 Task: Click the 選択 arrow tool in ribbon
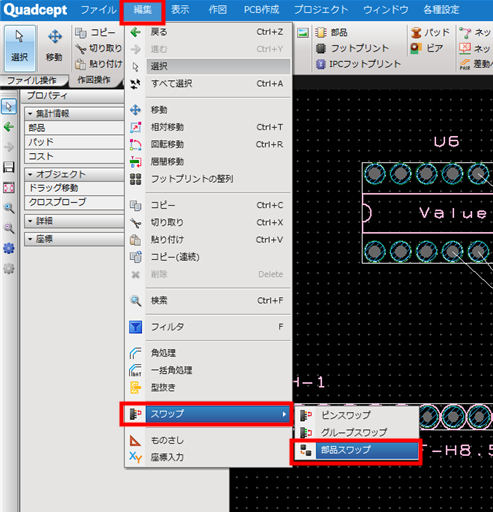pos(20,48)
